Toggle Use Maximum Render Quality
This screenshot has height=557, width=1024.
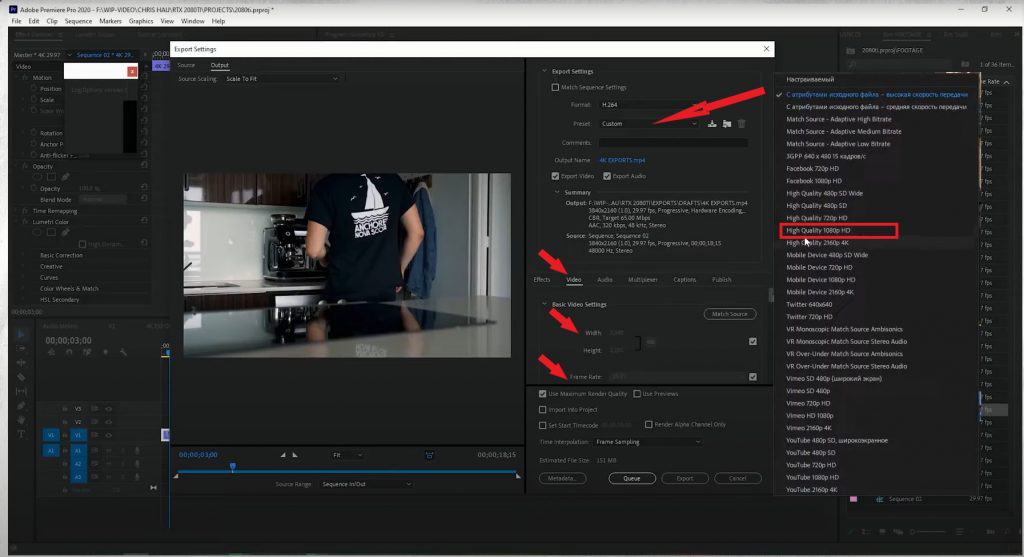tap(543, 394)
